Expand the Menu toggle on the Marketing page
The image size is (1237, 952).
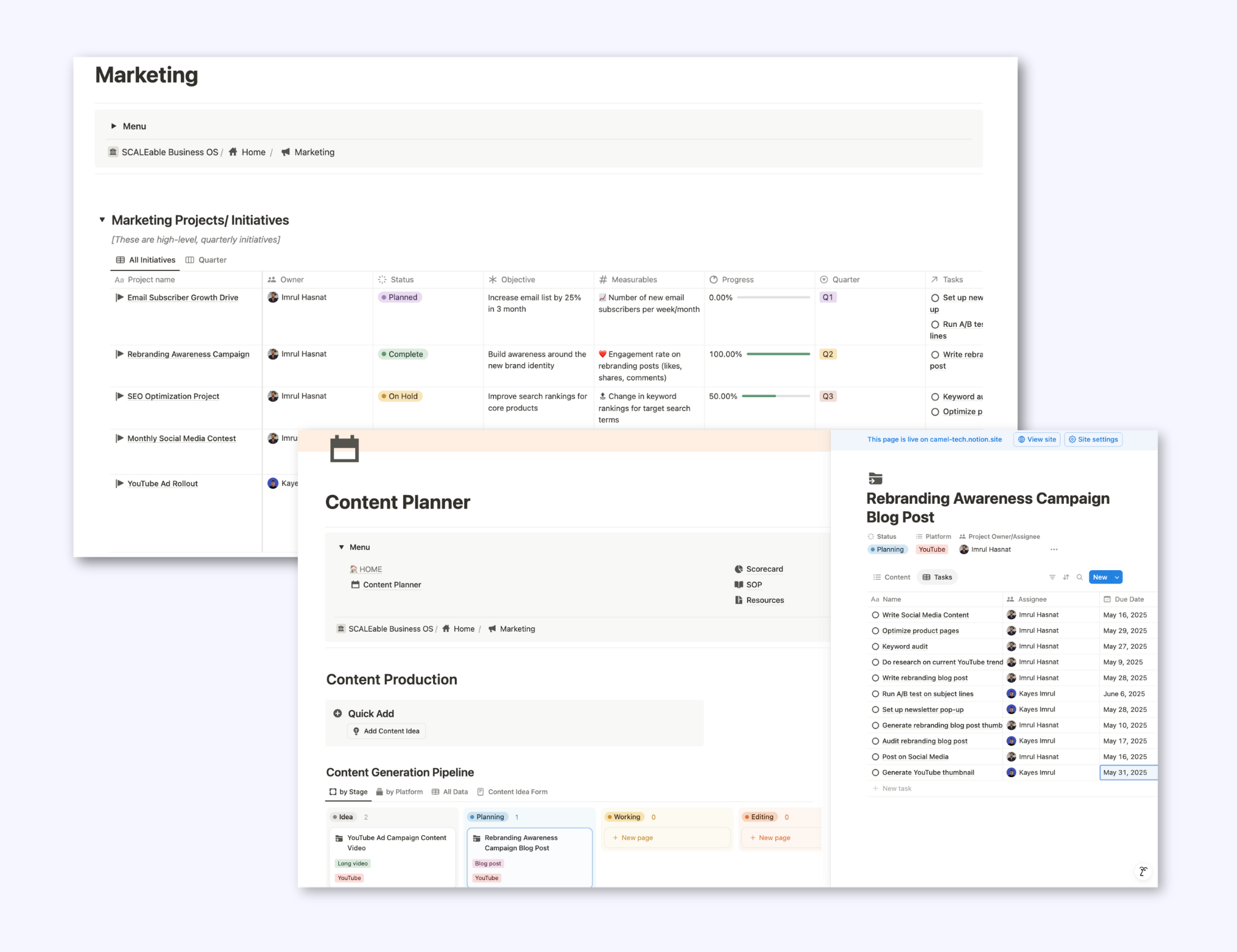(115, 126)
